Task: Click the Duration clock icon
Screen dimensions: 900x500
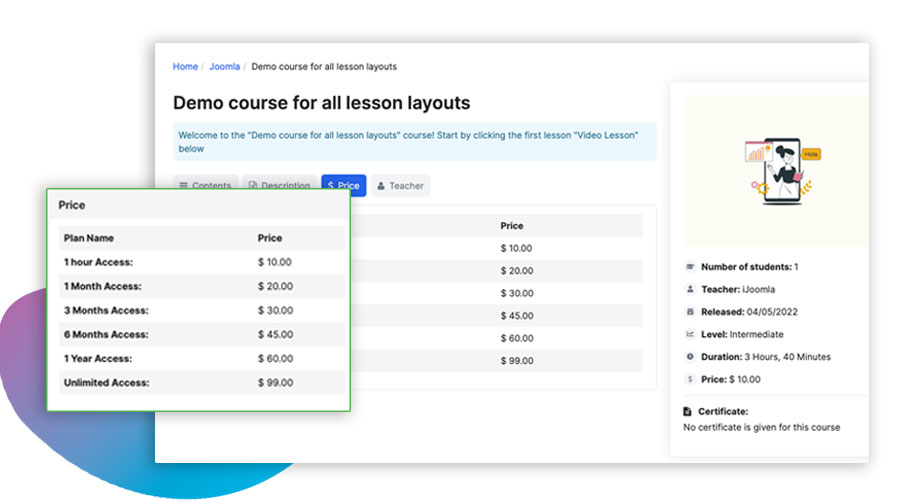Action: point(690,356)
